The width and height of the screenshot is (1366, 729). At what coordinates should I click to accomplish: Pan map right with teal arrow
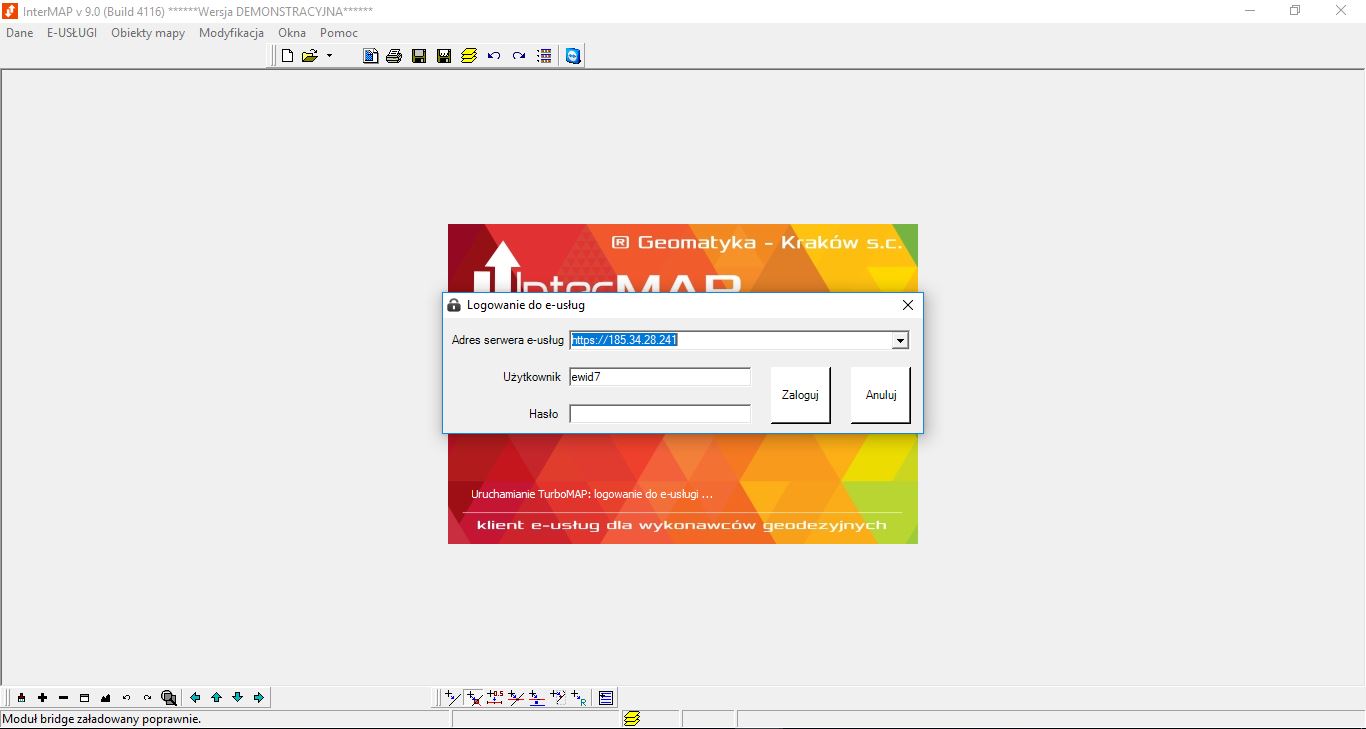(x=258, y=697)
